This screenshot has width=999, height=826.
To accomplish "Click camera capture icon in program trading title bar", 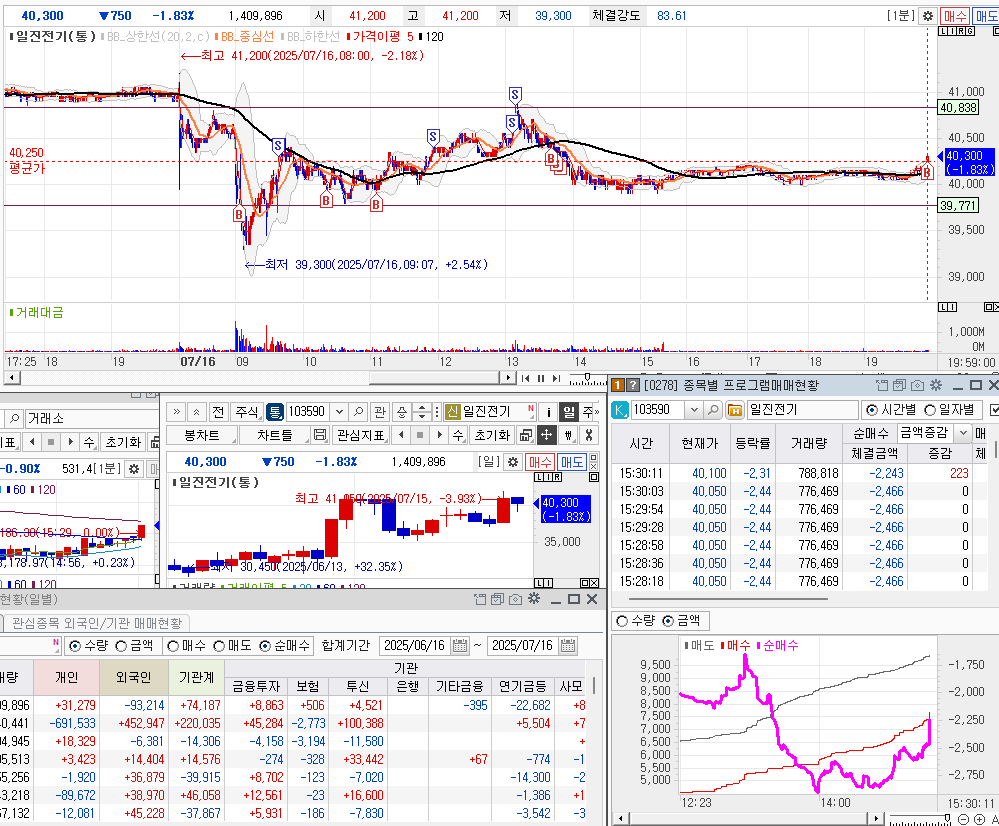I will pyautogui.click(x=917, y=385).
